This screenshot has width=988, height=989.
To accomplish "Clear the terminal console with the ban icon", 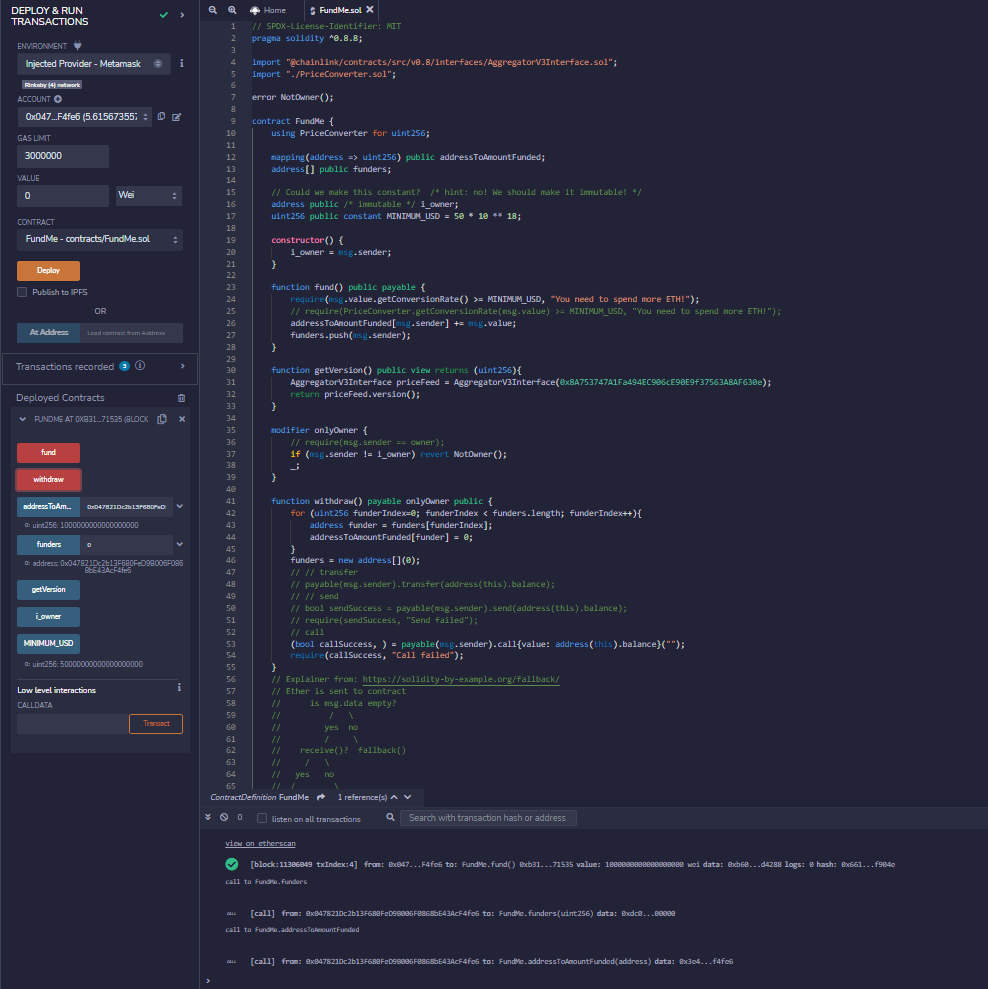I will pos(224,817).
